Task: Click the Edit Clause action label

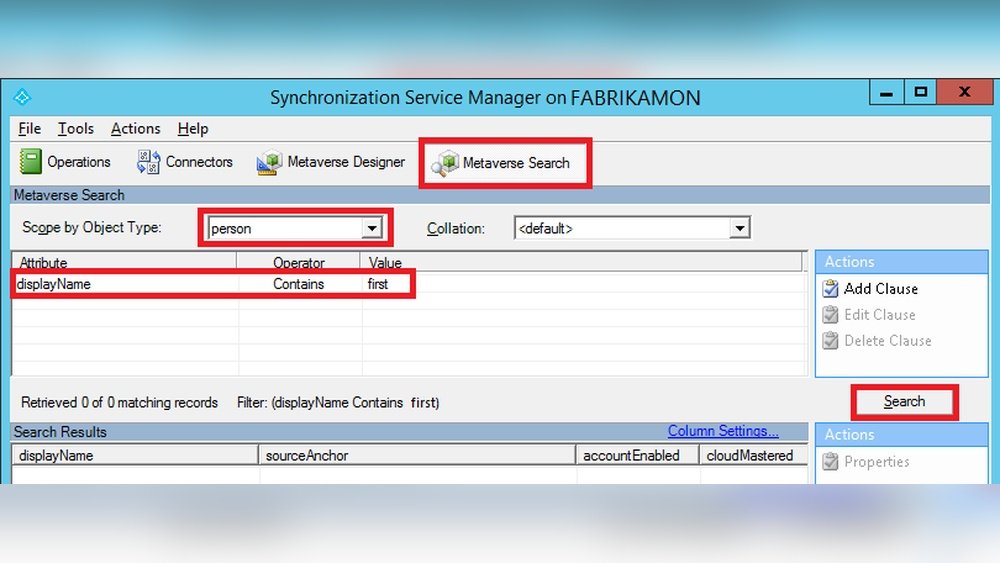Action: click(879, 315)
